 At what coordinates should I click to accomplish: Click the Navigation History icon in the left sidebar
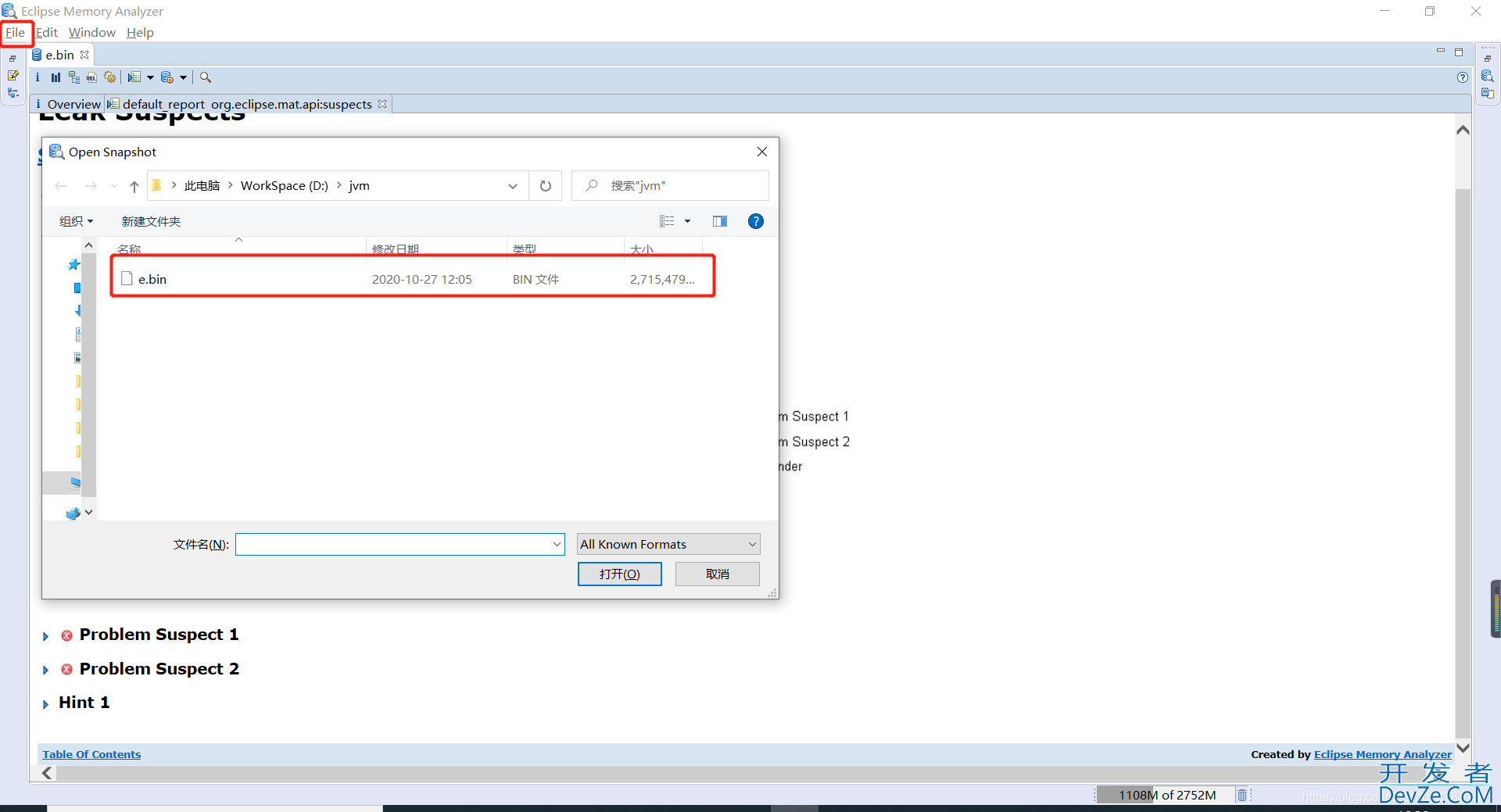(x=13, y=93)
